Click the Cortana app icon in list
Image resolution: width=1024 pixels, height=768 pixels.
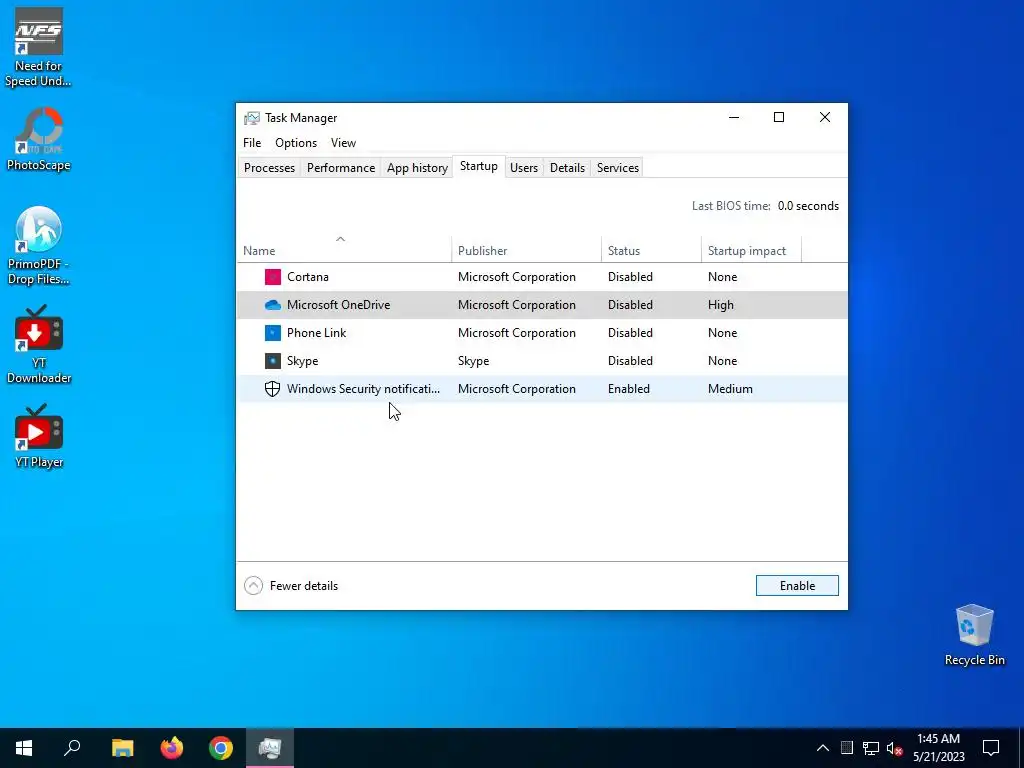272,277
